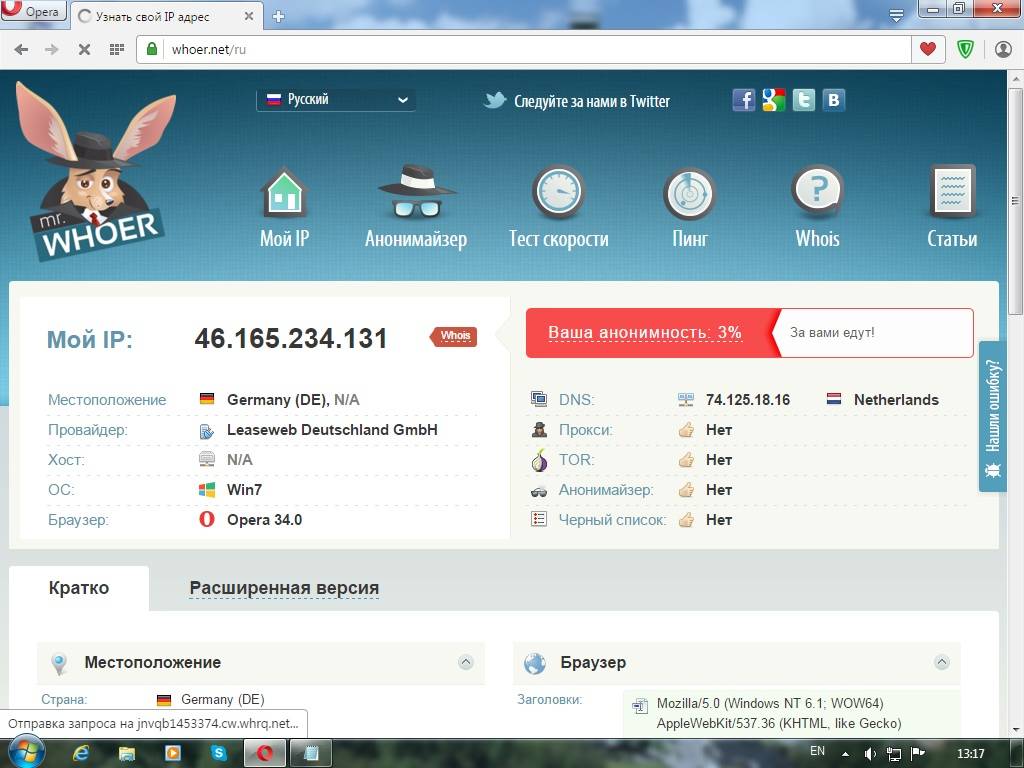Image resolution: width=1024 pixels, height=768 pixels.
Task: Show hidden tray icons arrow
Action: coord(846,754)
